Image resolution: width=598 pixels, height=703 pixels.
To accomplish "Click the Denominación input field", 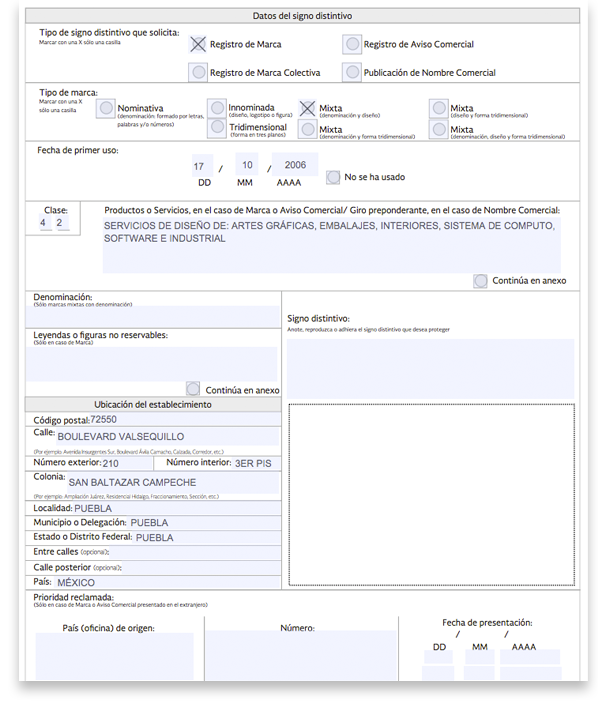I will click(153, 317).
